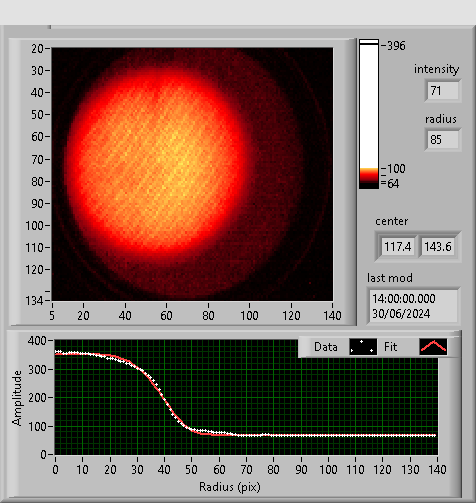This screenshot has width=476, height=503.
Task: Click the 100 color scale marker label
Action: (x=396, y=169)
